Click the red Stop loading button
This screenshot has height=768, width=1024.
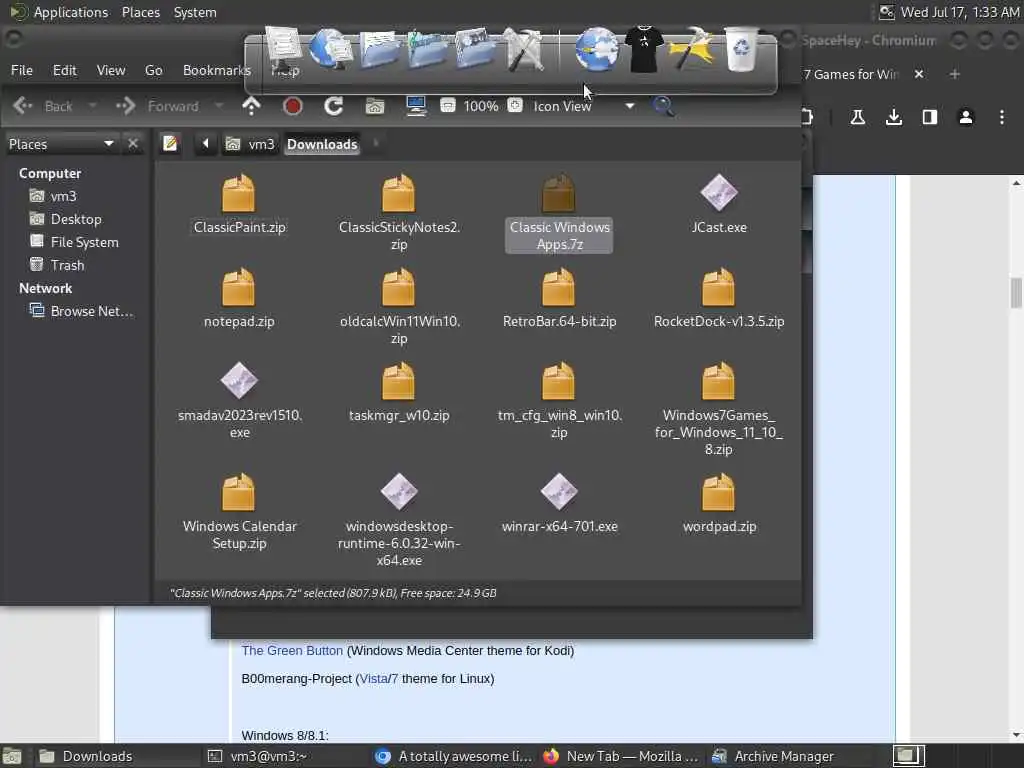point(293,106)
